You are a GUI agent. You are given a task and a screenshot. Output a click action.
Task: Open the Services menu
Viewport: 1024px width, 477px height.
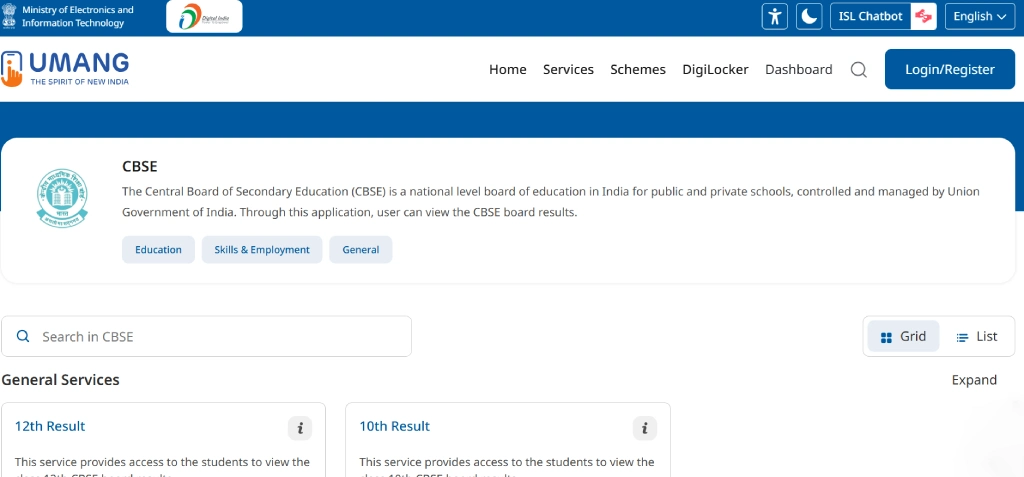pos(568,69)
